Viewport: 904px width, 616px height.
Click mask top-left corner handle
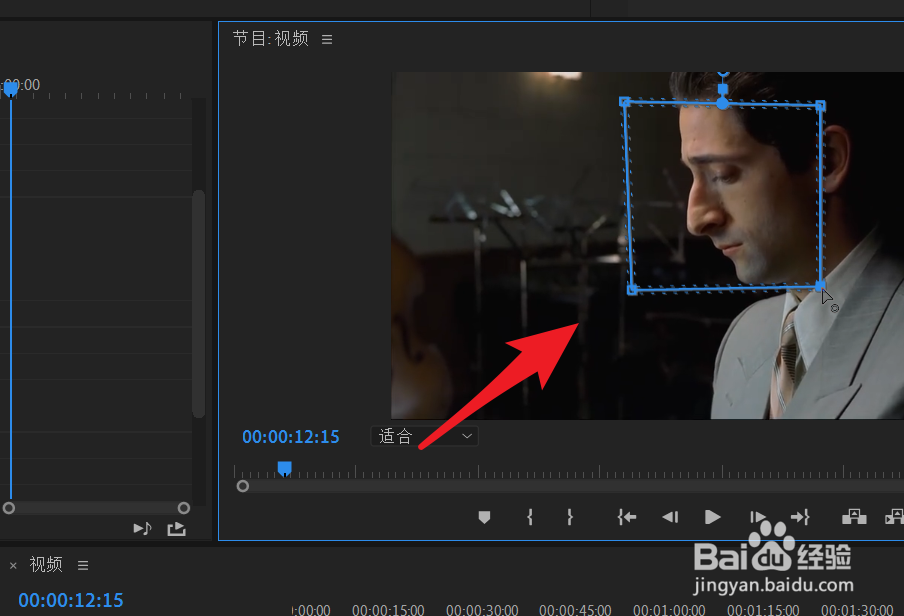624,102
